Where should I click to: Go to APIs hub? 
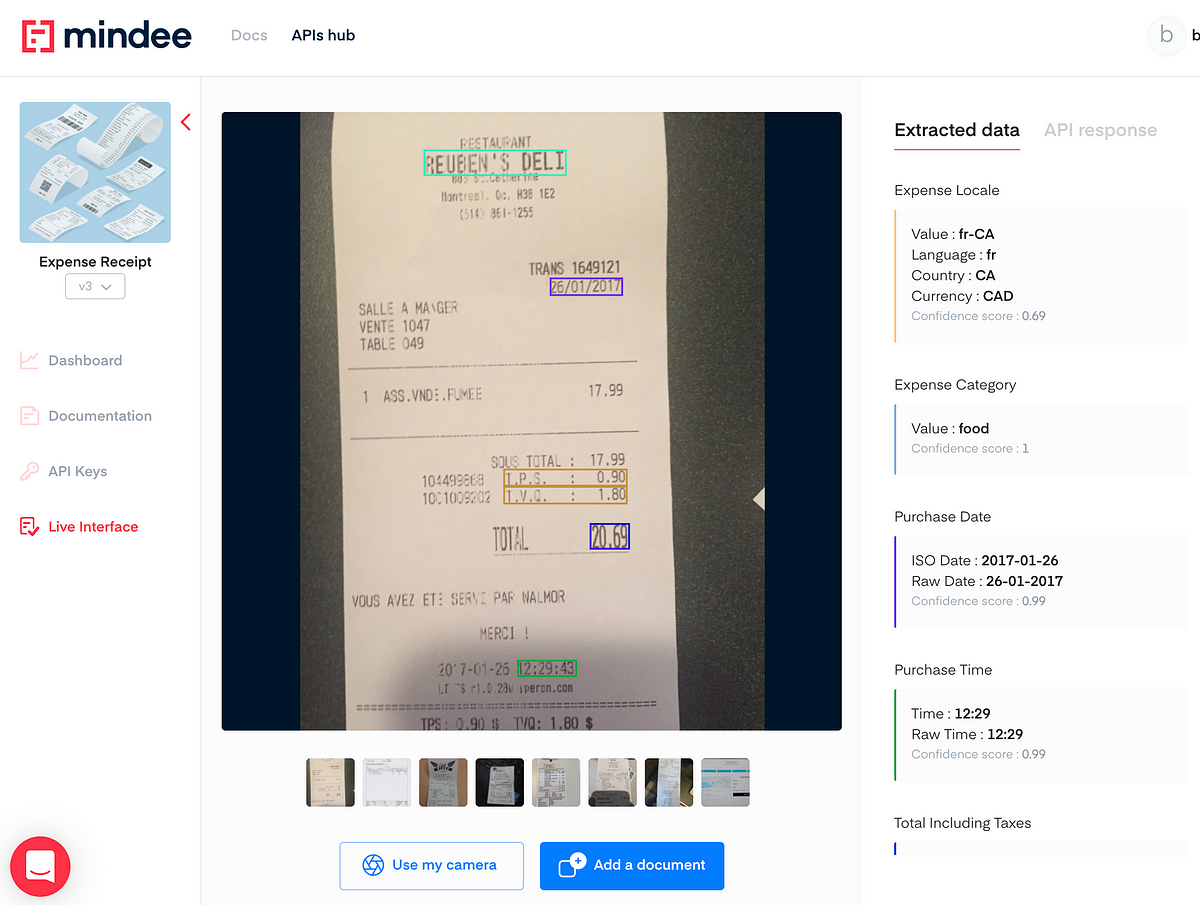tap(323, 35)
